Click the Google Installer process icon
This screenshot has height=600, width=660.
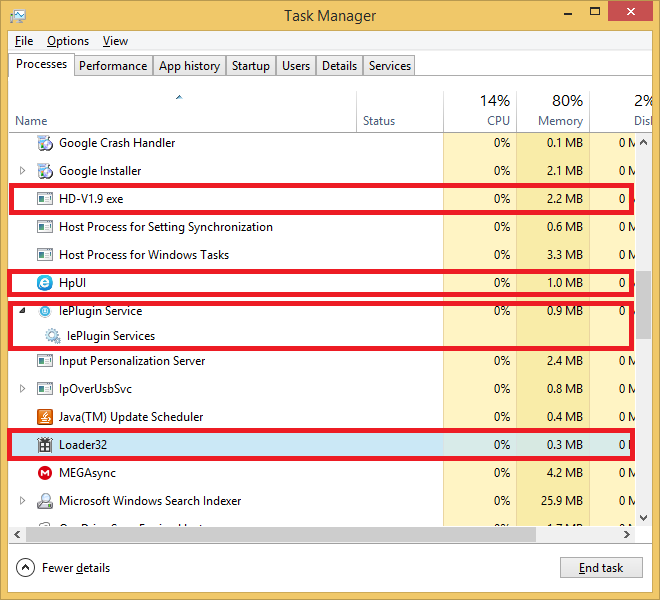click(x=45, y=171)
